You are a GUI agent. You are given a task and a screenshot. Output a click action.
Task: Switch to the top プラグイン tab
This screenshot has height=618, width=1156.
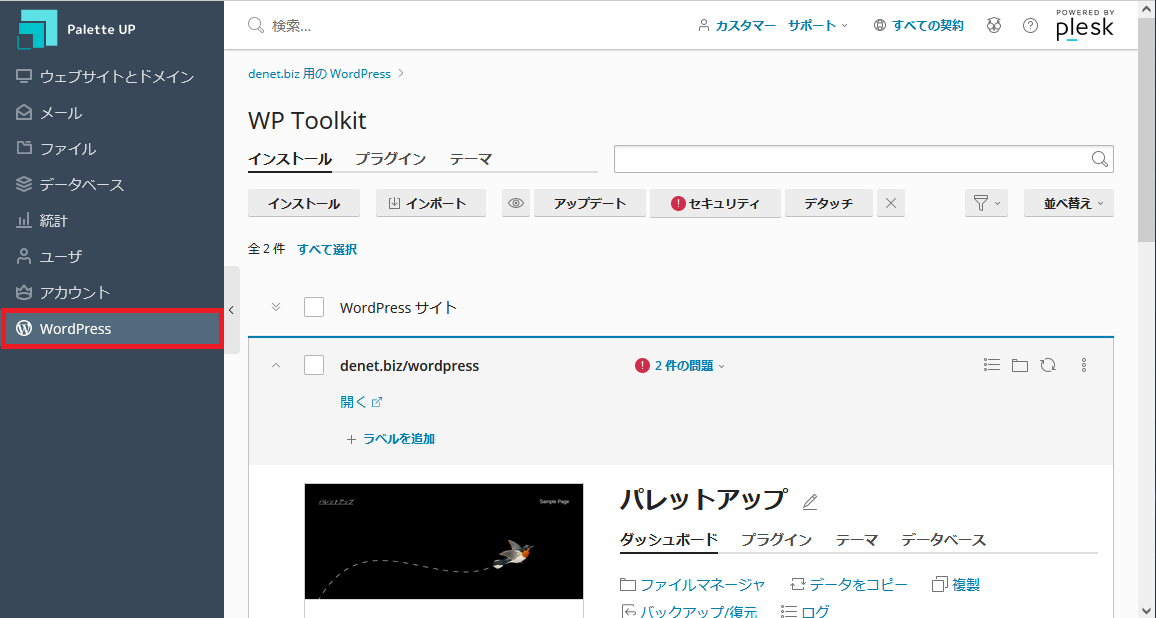391,159
